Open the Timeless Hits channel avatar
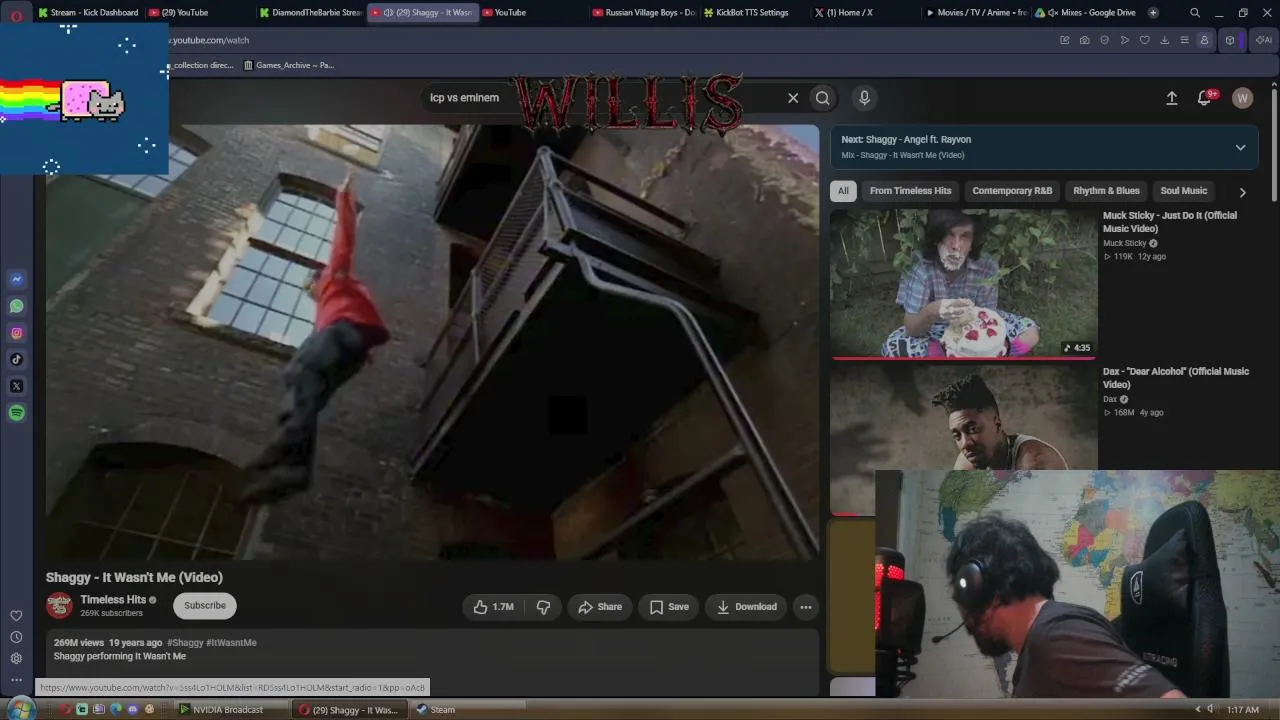The image size is (1280, 720). point(59,605)
